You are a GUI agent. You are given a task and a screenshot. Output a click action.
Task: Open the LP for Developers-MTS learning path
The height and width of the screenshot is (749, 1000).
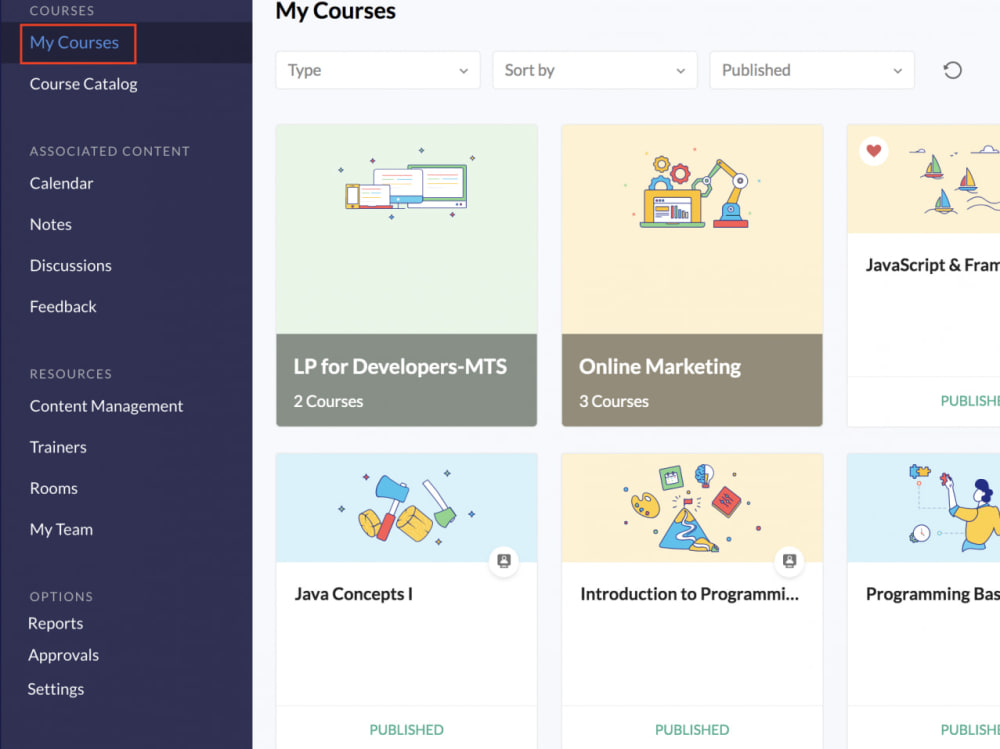406,275
